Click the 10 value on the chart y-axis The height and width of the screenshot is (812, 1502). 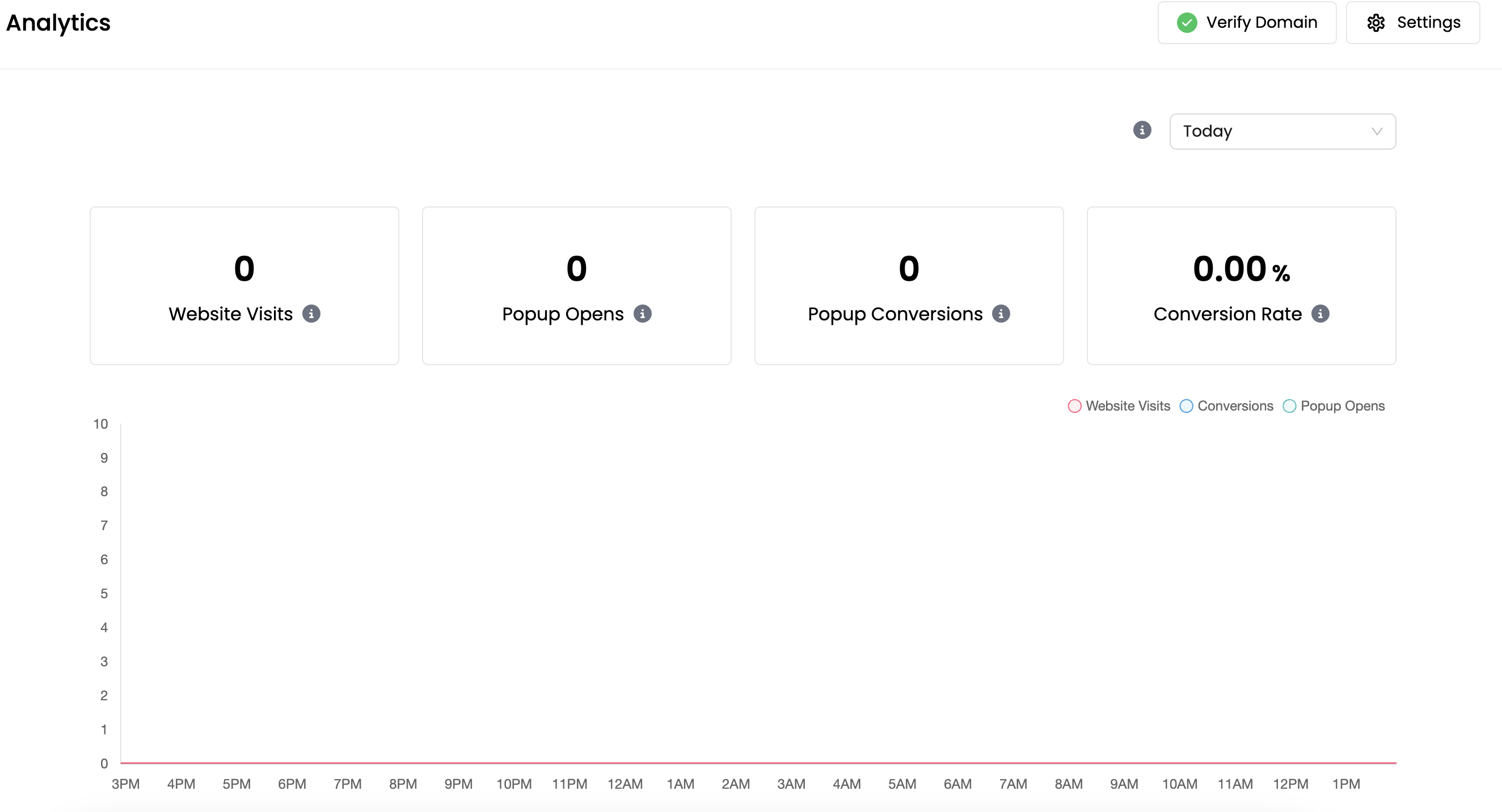[x=100, y=424]
